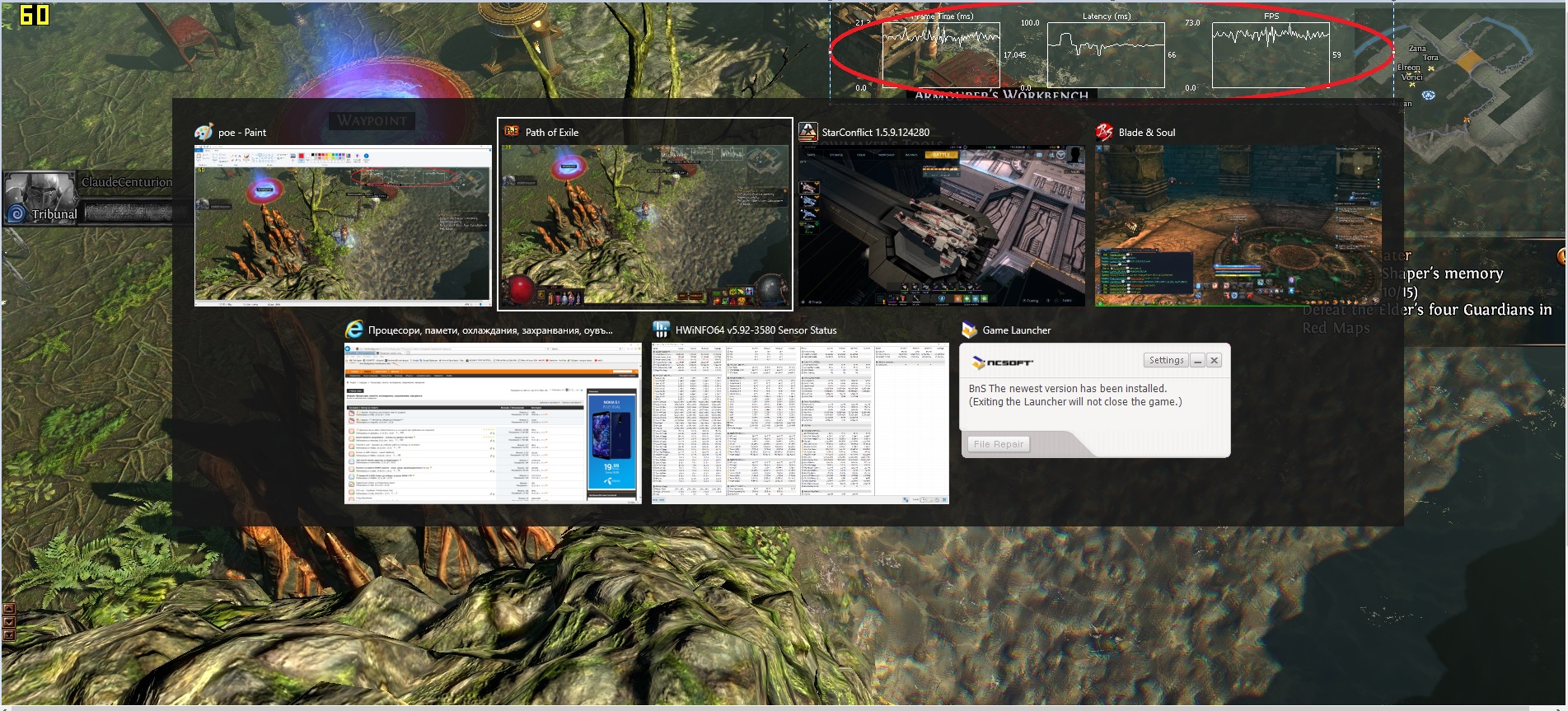Click Settings in the Game Launcher preview

pos(1166,360)
